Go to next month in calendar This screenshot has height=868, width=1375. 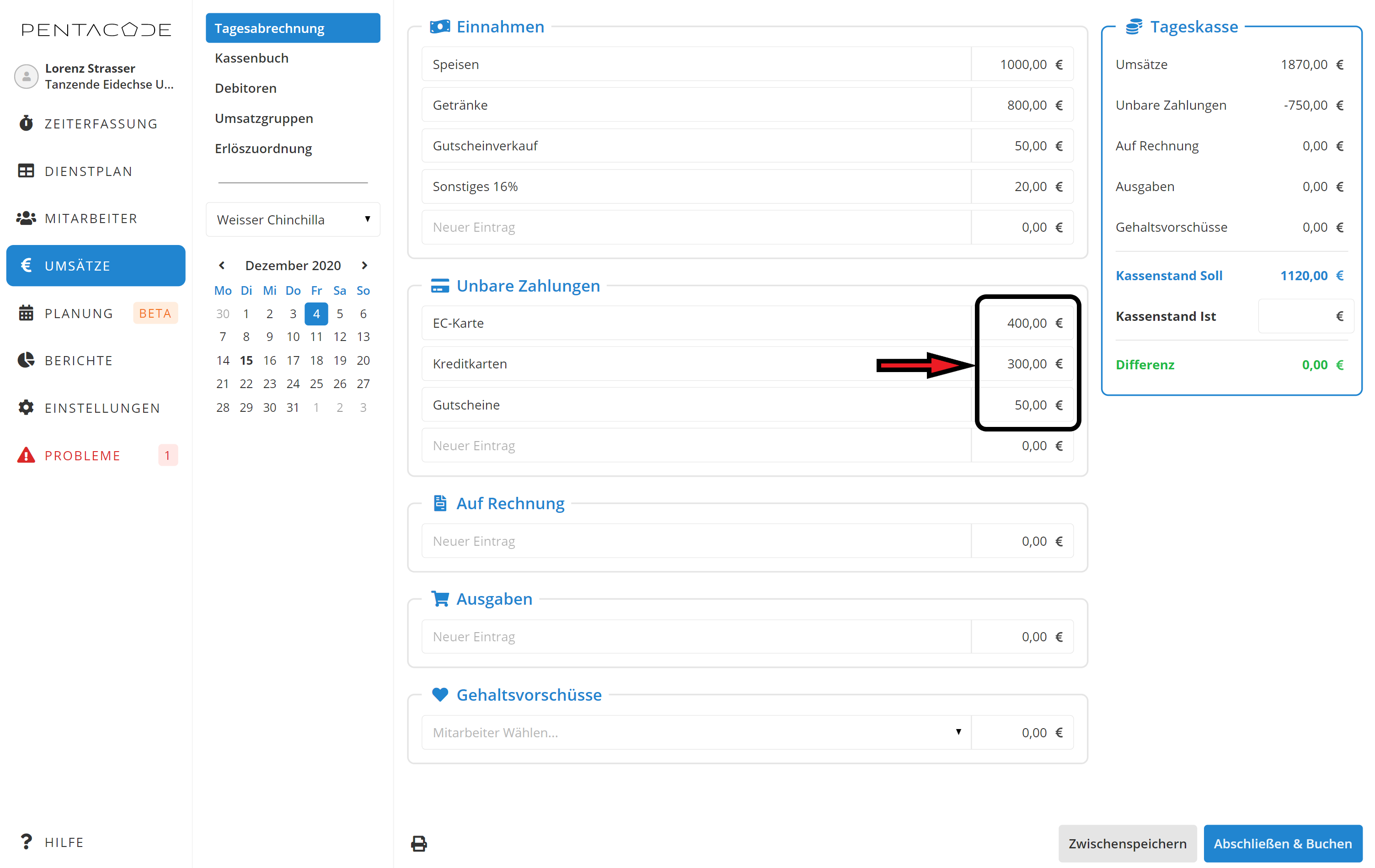pos(364,266)
